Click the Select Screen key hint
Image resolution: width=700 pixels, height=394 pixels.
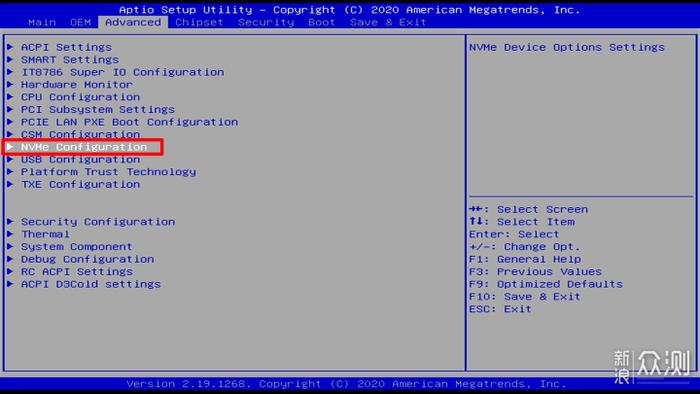pos(529,209)
